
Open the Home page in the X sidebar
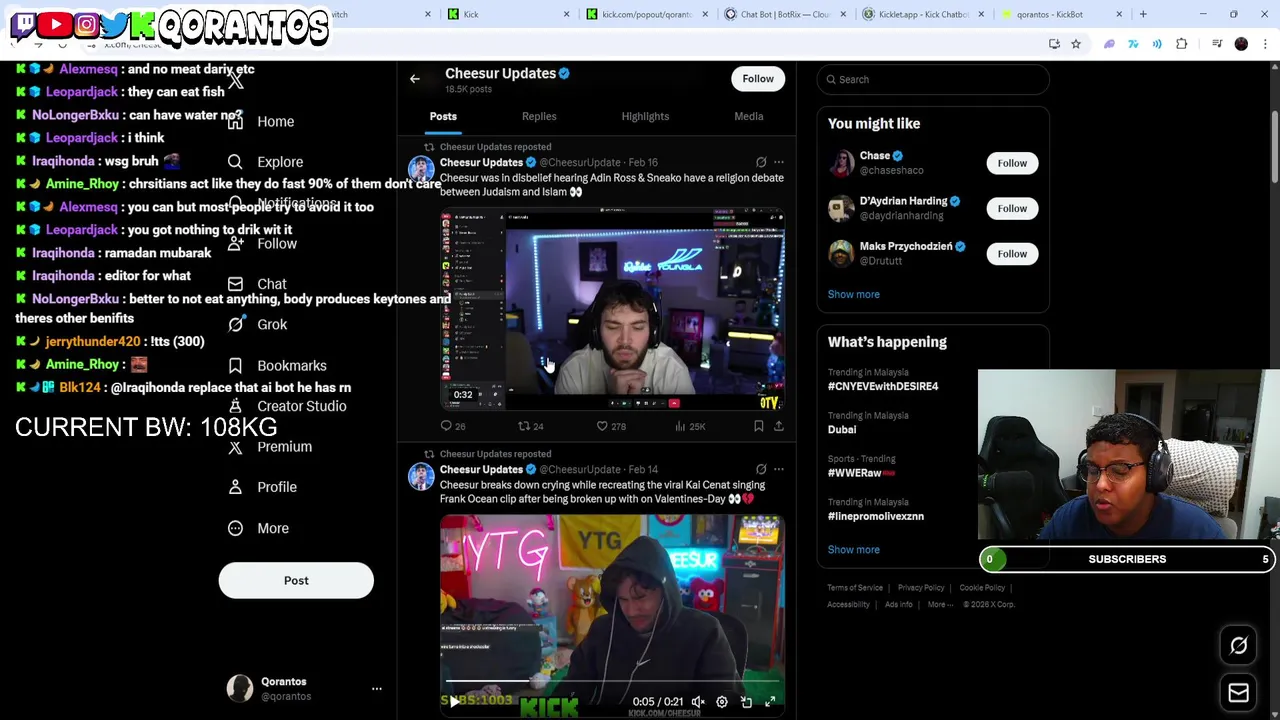[260, 121]
